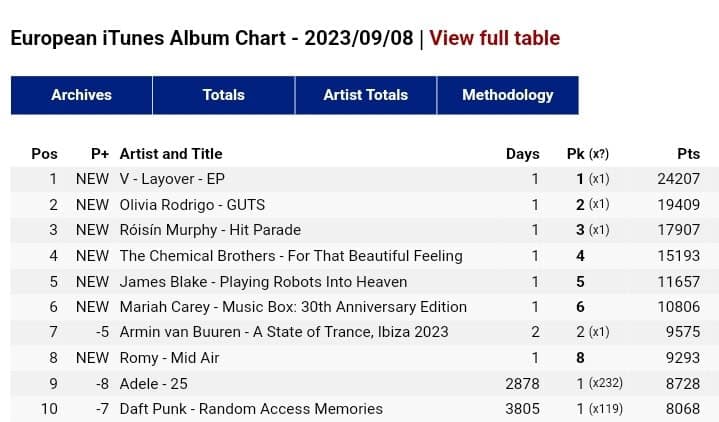719x422 pixels.
Task: Open the View full table link
Action: [494, 39]
